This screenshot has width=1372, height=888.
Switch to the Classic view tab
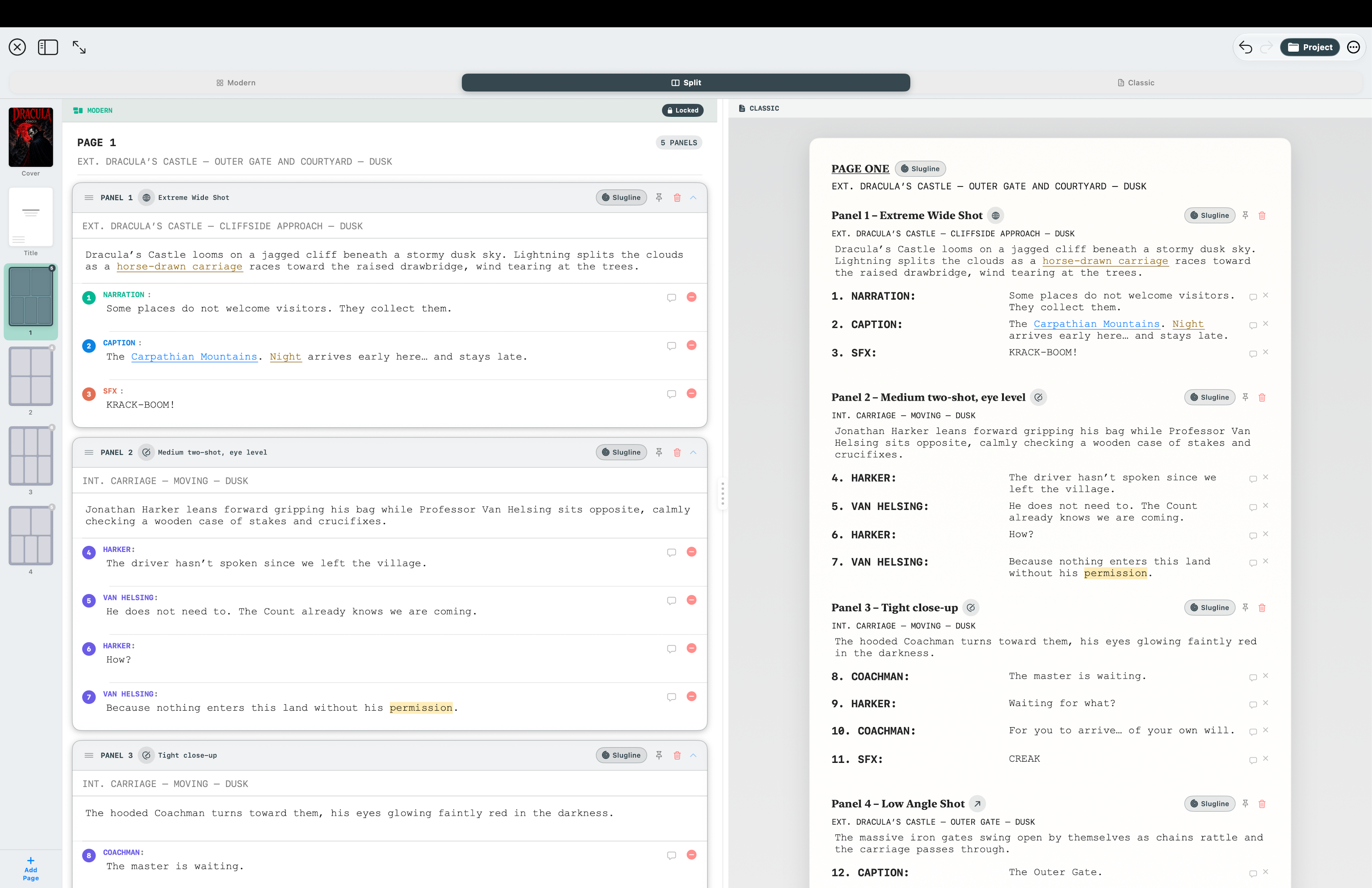tap(1136, 82)
